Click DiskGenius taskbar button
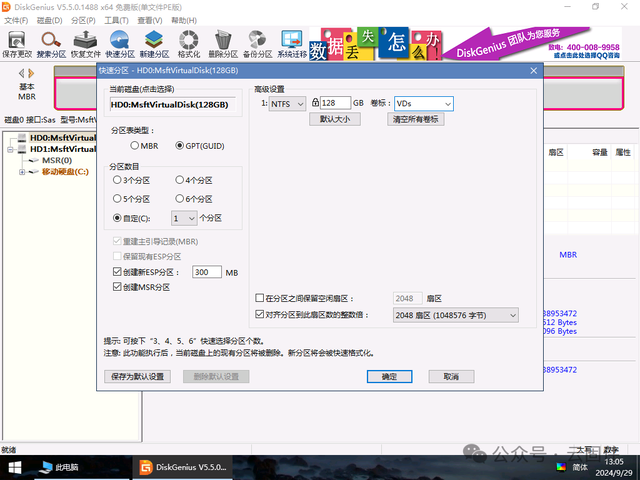Screen dimensions: 640x480 [x=182, y=467]
